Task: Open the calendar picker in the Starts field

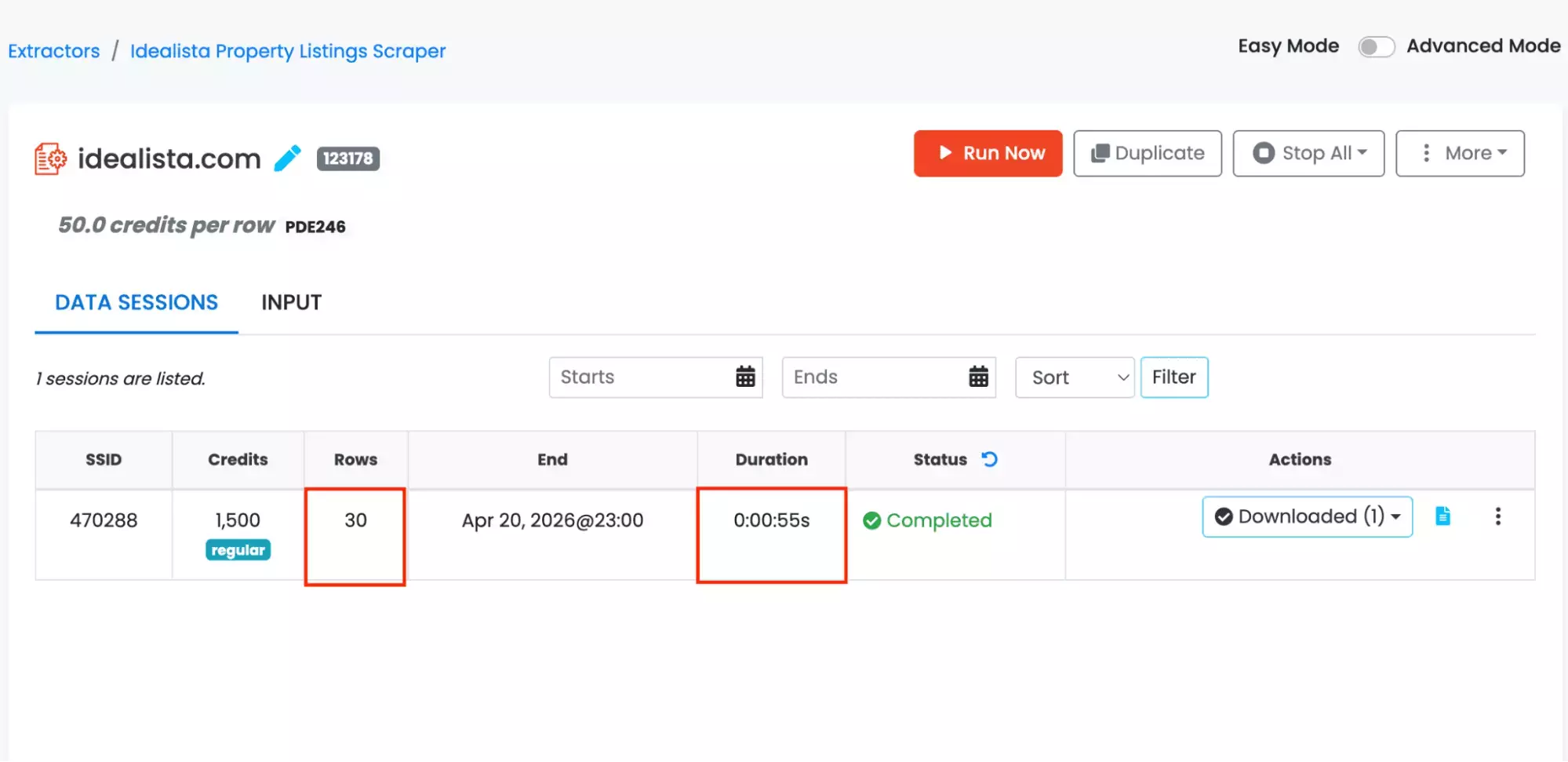Action: coord(744,377)
